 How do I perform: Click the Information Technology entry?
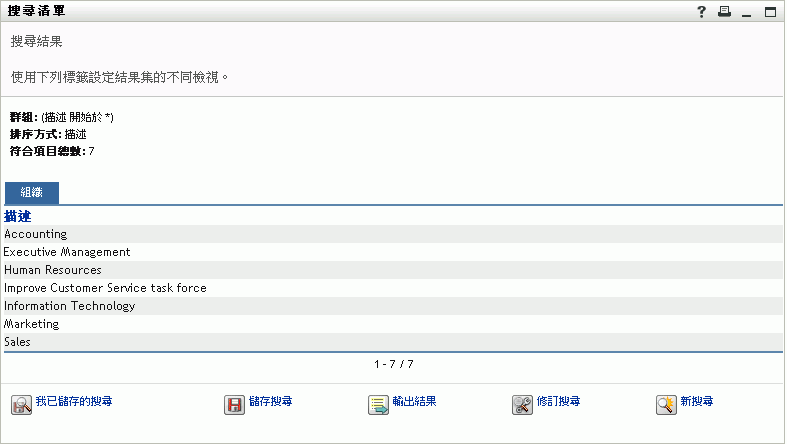[x=69, y=306]
